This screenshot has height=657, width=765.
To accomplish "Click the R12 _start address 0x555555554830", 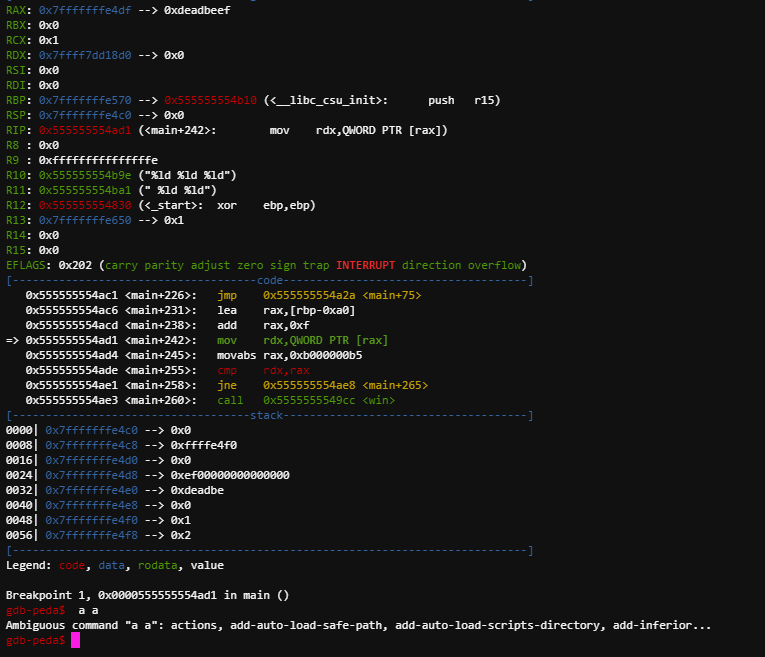I will [x=85, y=205].
